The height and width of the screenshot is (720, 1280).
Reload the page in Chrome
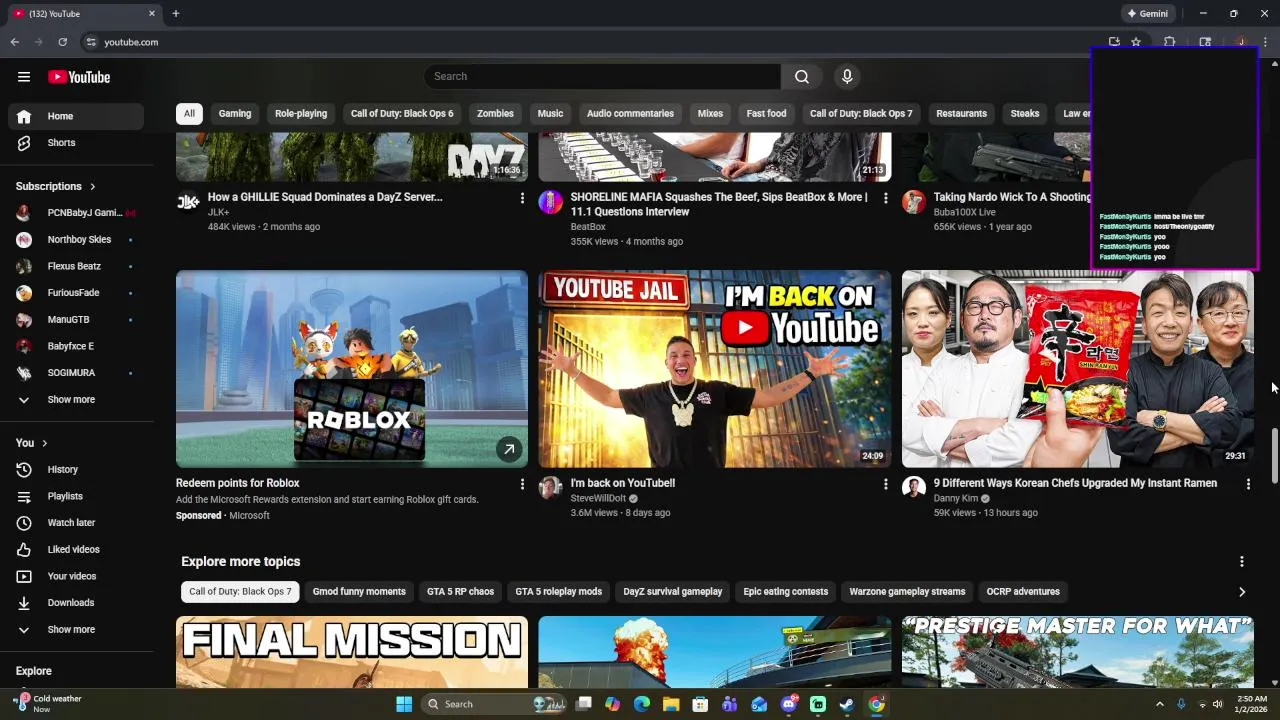click(62, 42)
